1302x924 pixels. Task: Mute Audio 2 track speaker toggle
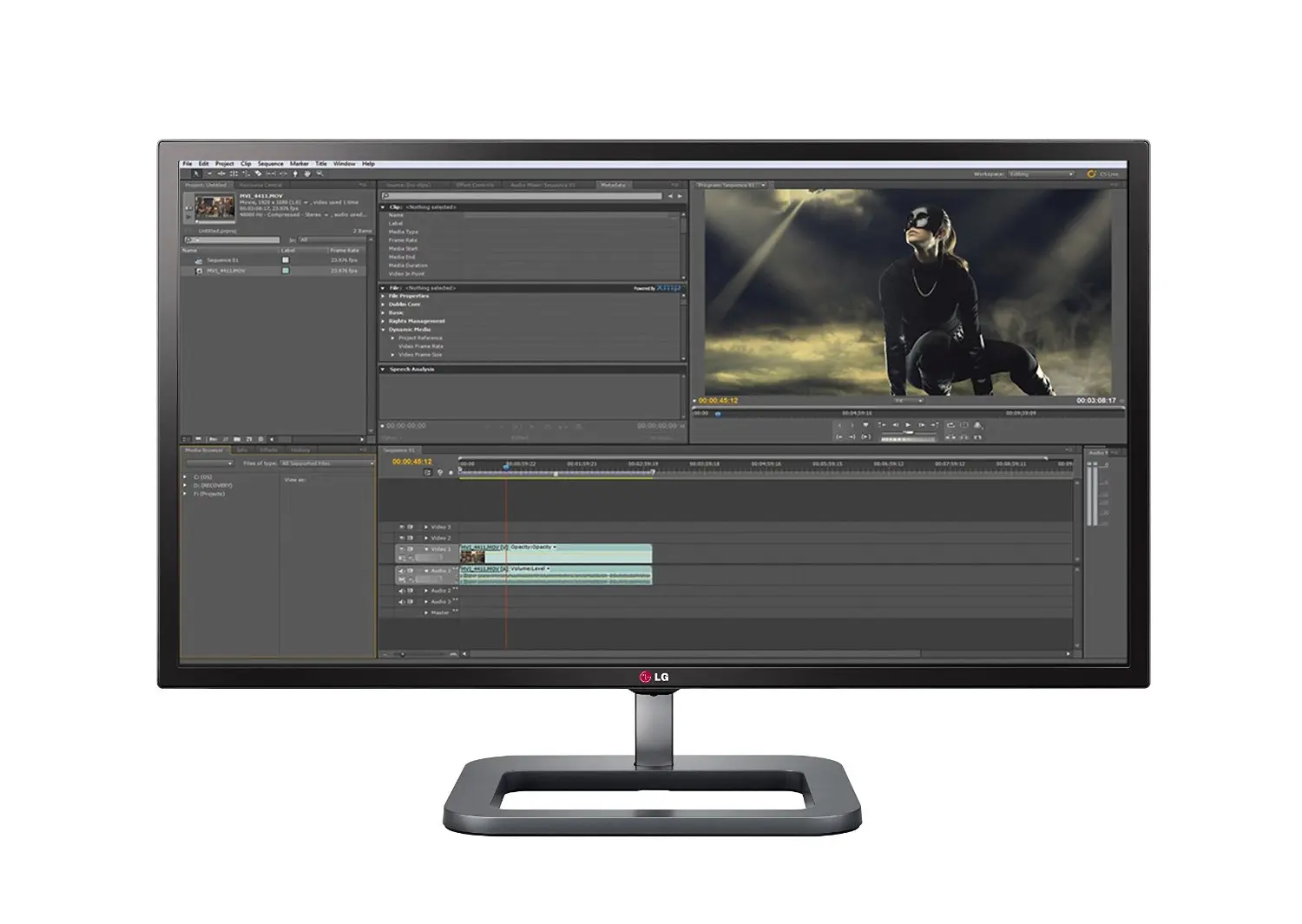401,591
